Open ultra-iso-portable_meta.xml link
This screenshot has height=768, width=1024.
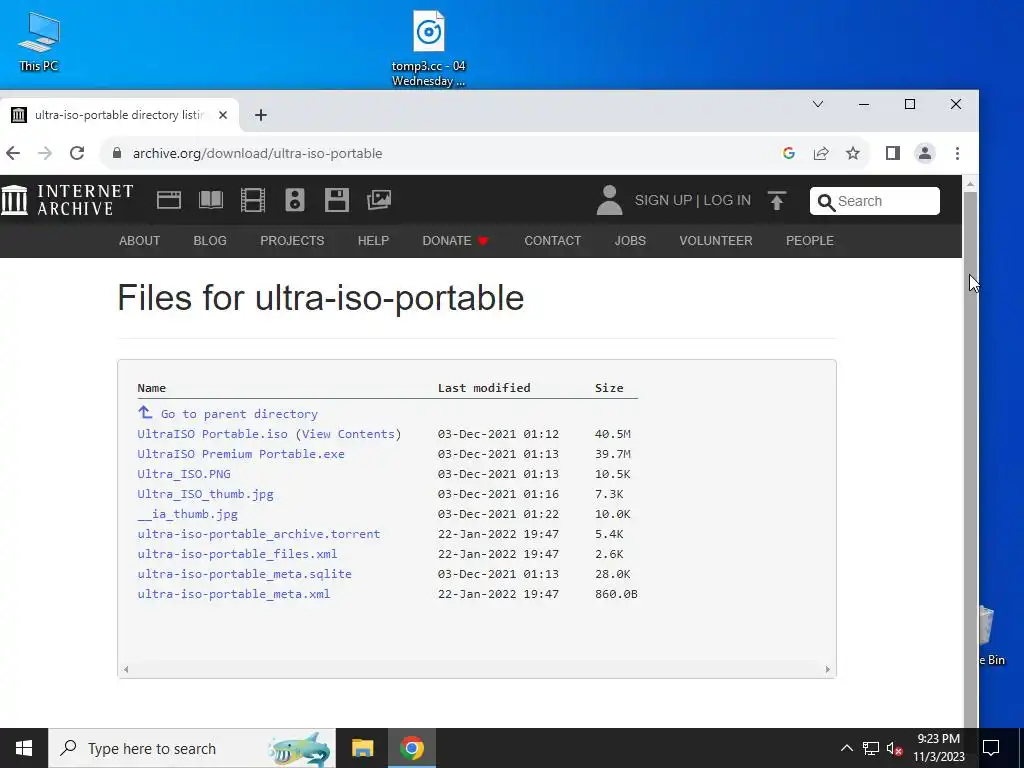(234, 594)
